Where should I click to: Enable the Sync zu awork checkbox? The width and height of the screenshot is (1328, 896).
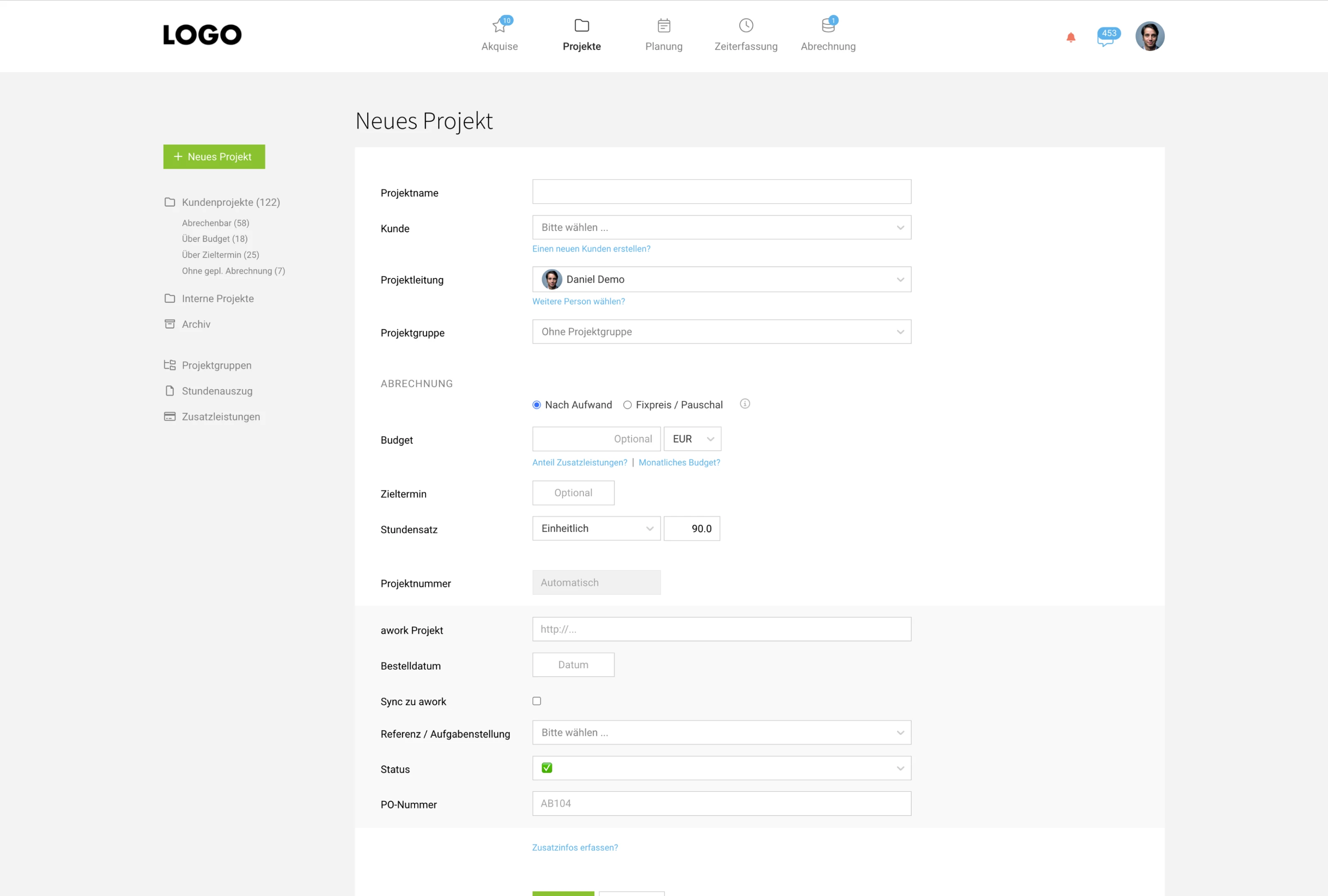point(537,701)
